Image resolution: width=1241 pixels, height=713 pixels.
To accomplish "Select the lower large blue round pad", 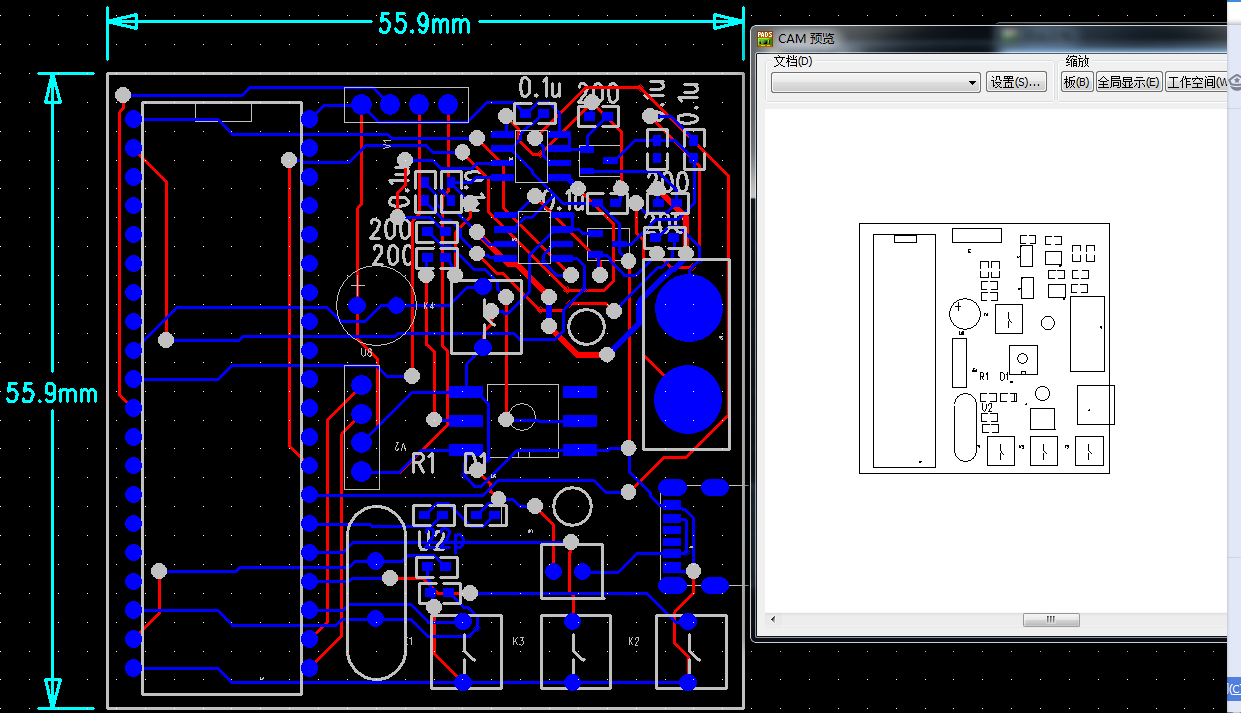I will [688, 398].
